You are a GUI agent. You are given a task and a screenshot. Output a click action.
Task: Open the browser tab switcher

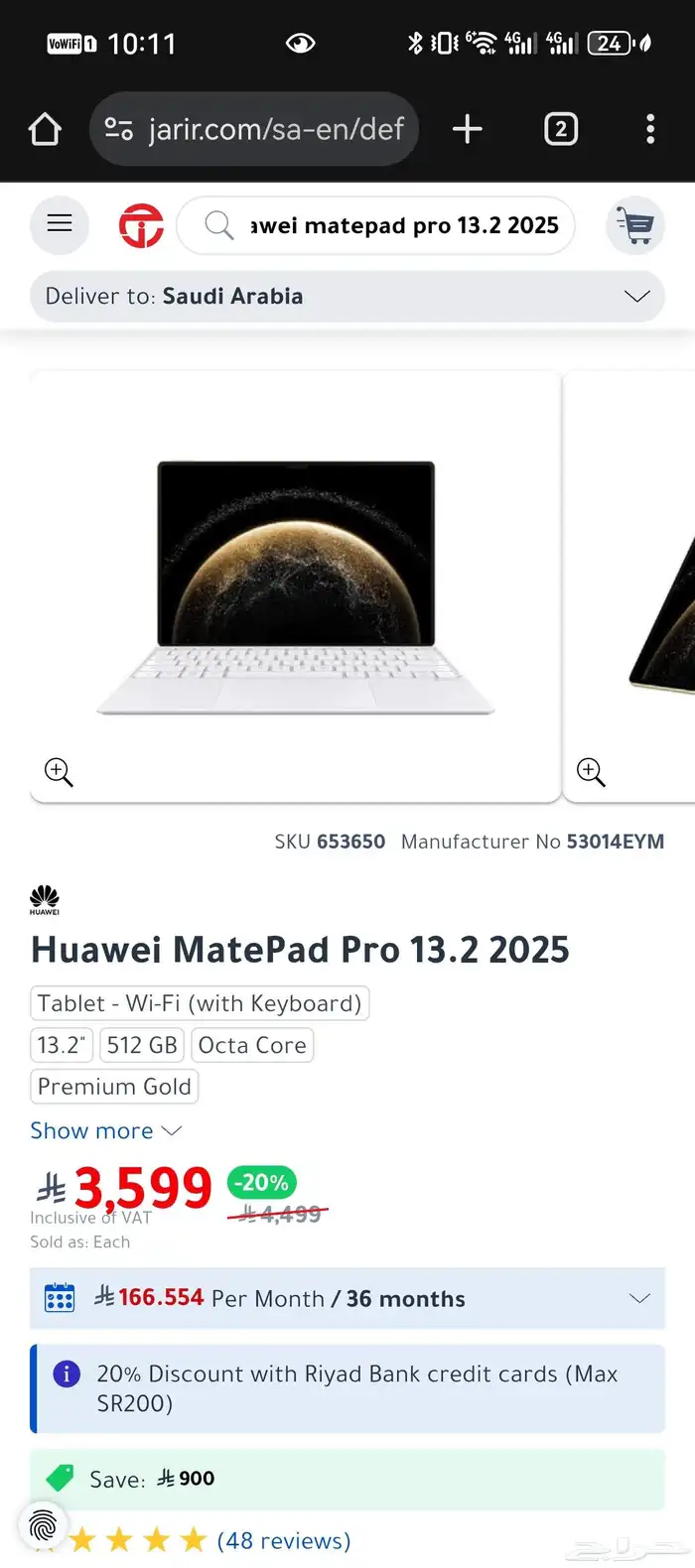(560, 128)
